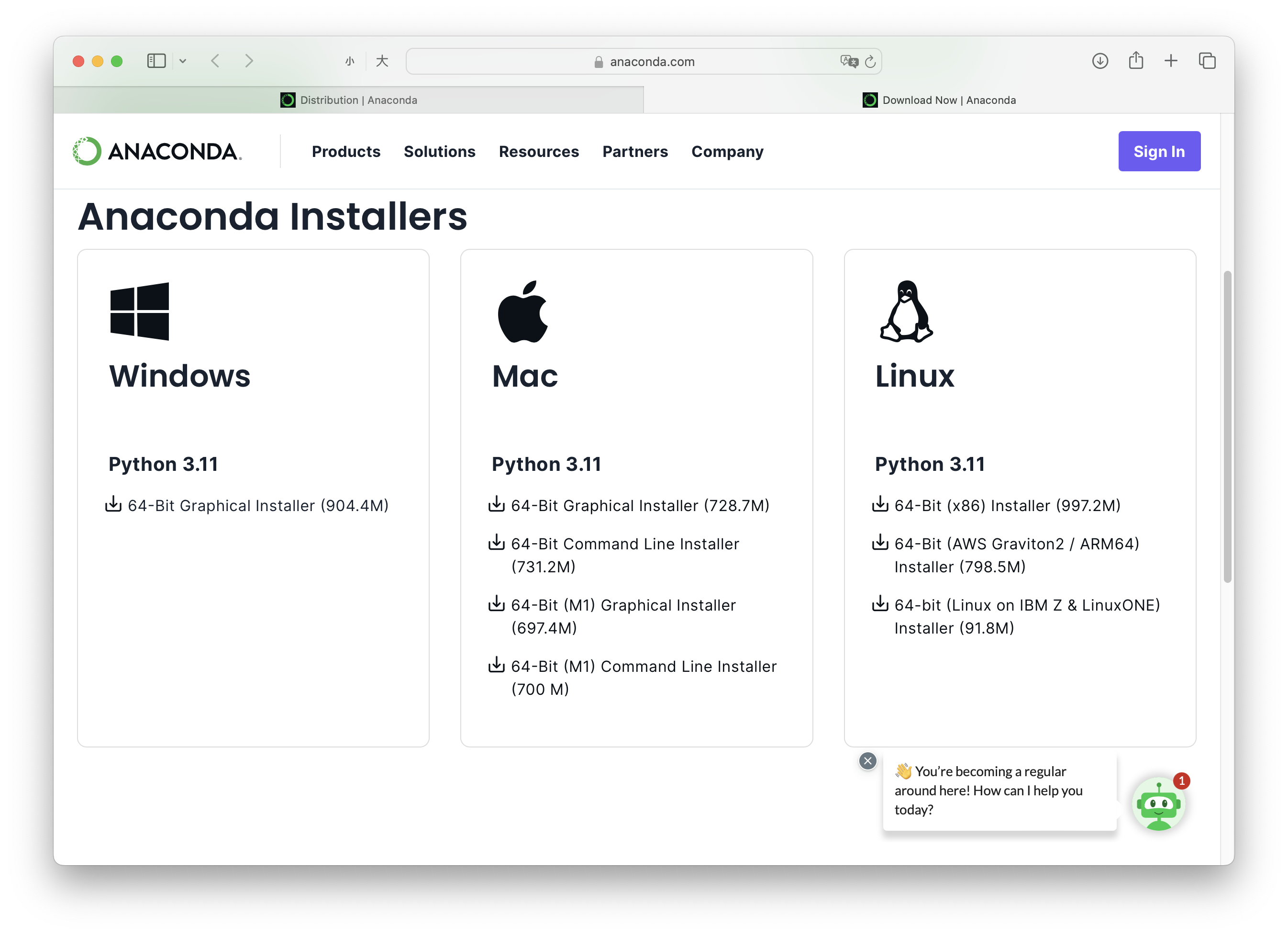
Task: Click download icon beside ARM64 Installer
Action: 880,542
